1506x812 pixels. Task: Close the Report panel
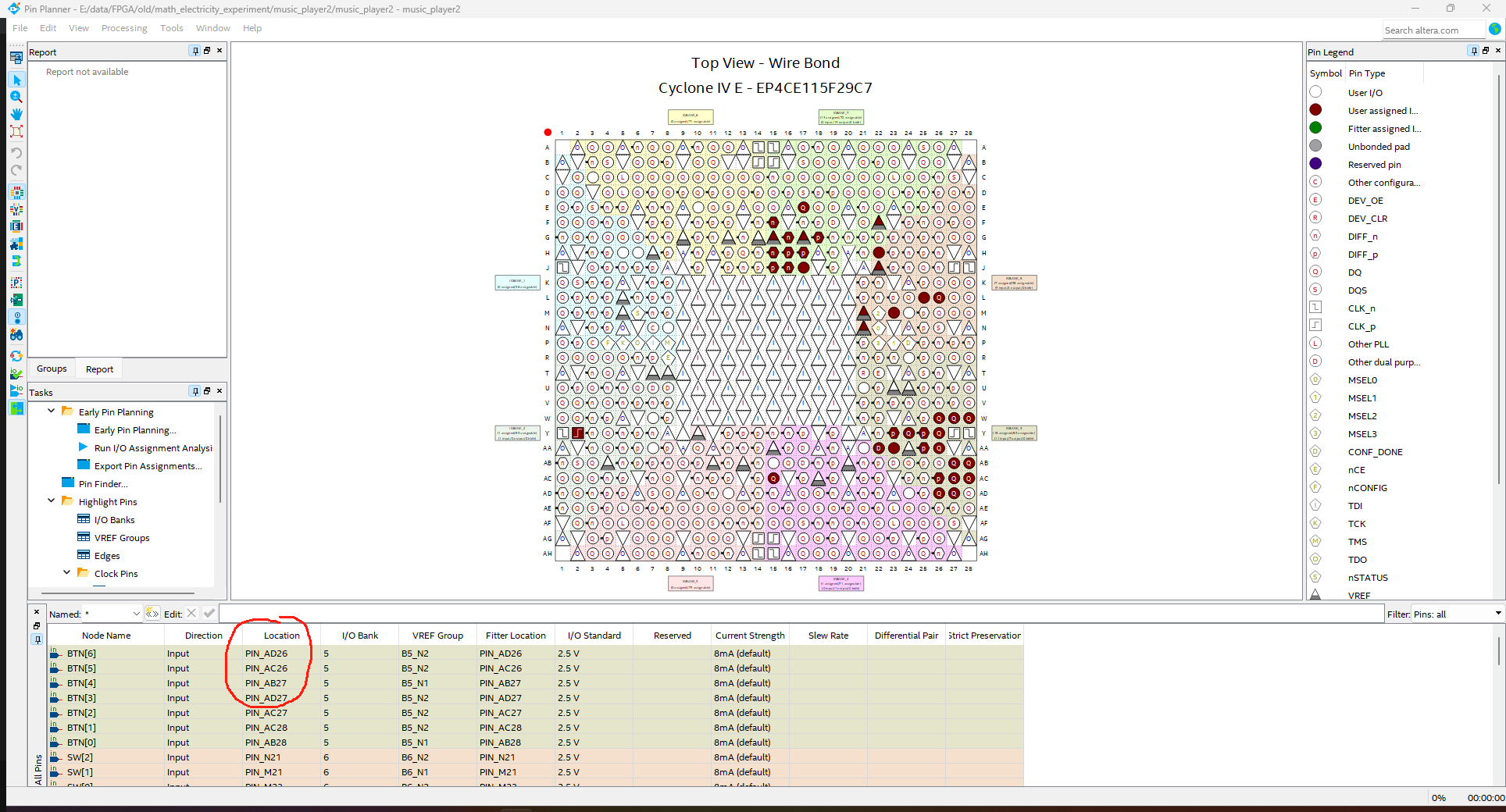click(219, 51)
